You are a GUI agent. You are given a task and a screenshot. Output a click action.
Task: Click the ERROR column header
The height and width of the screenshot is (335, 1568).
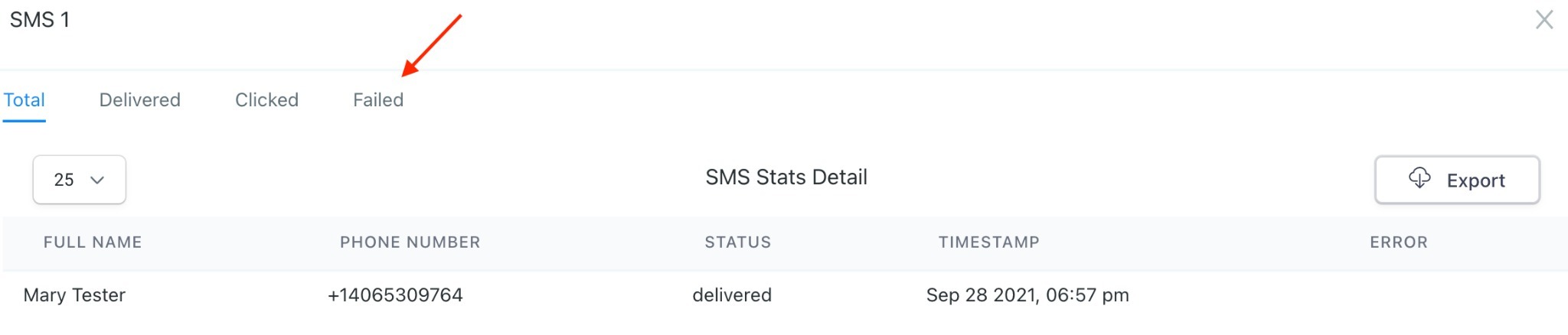(1399, 242)
